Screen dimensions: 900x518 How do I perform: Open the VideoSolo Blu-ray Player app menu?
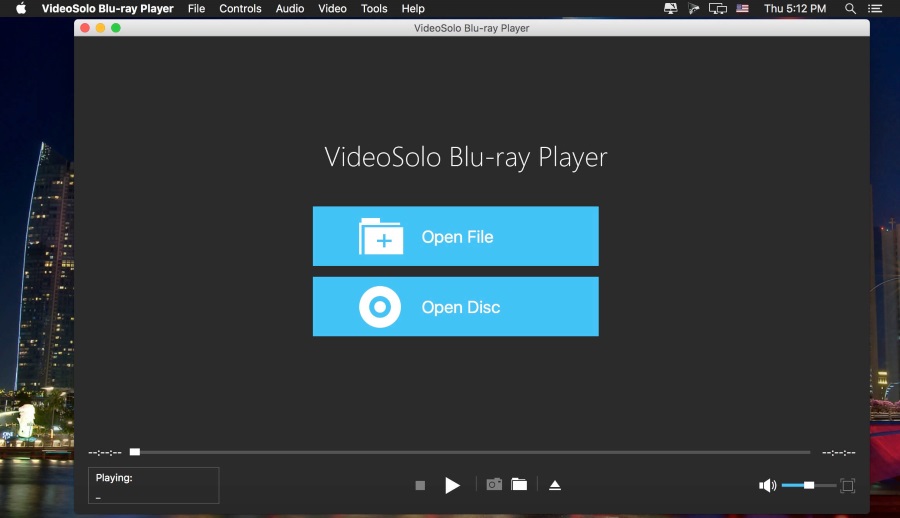[107, 9]
